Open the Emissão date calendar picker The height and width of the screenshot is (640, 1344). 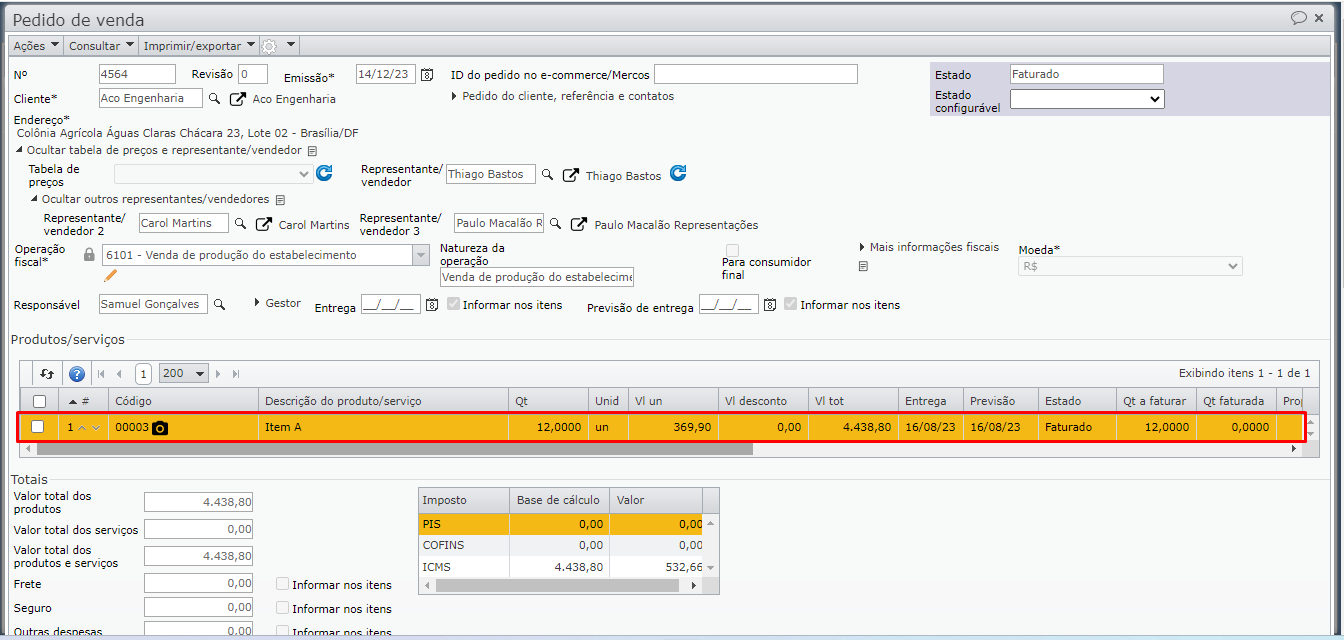pos(427,75)
